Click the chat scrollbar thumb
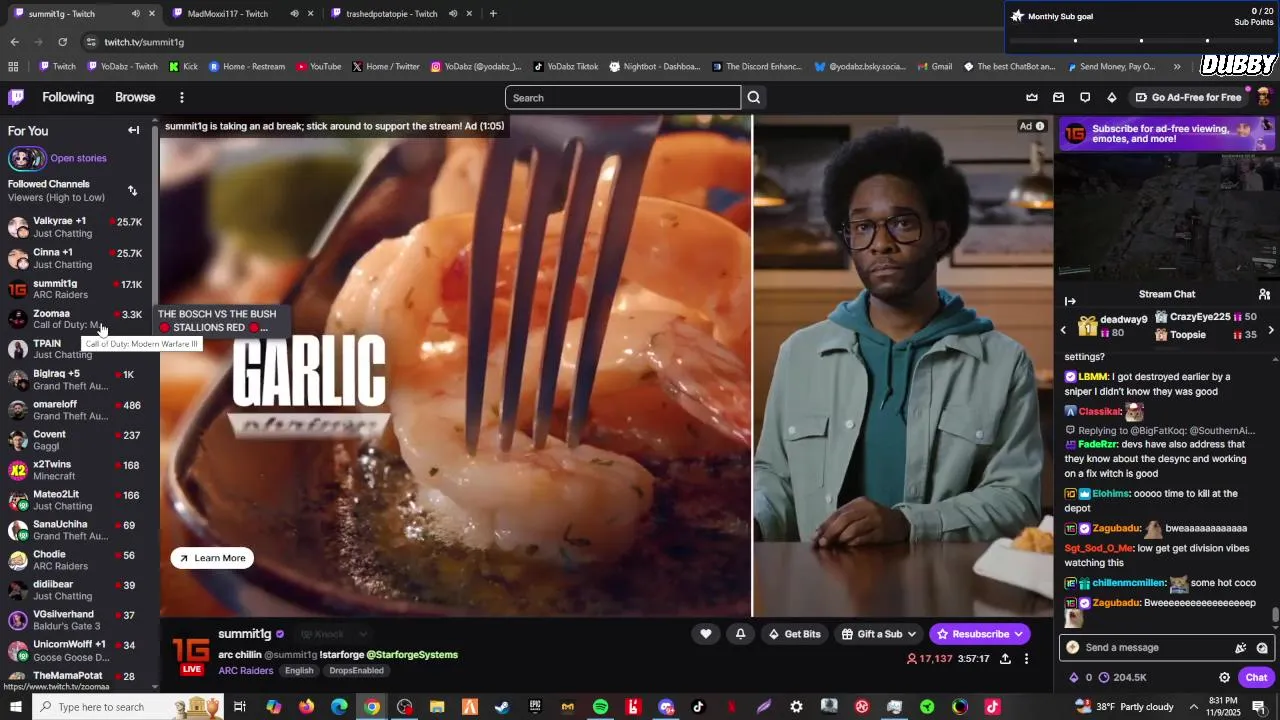This screenshot has height=720, width=1280. tap(1275, 614)
